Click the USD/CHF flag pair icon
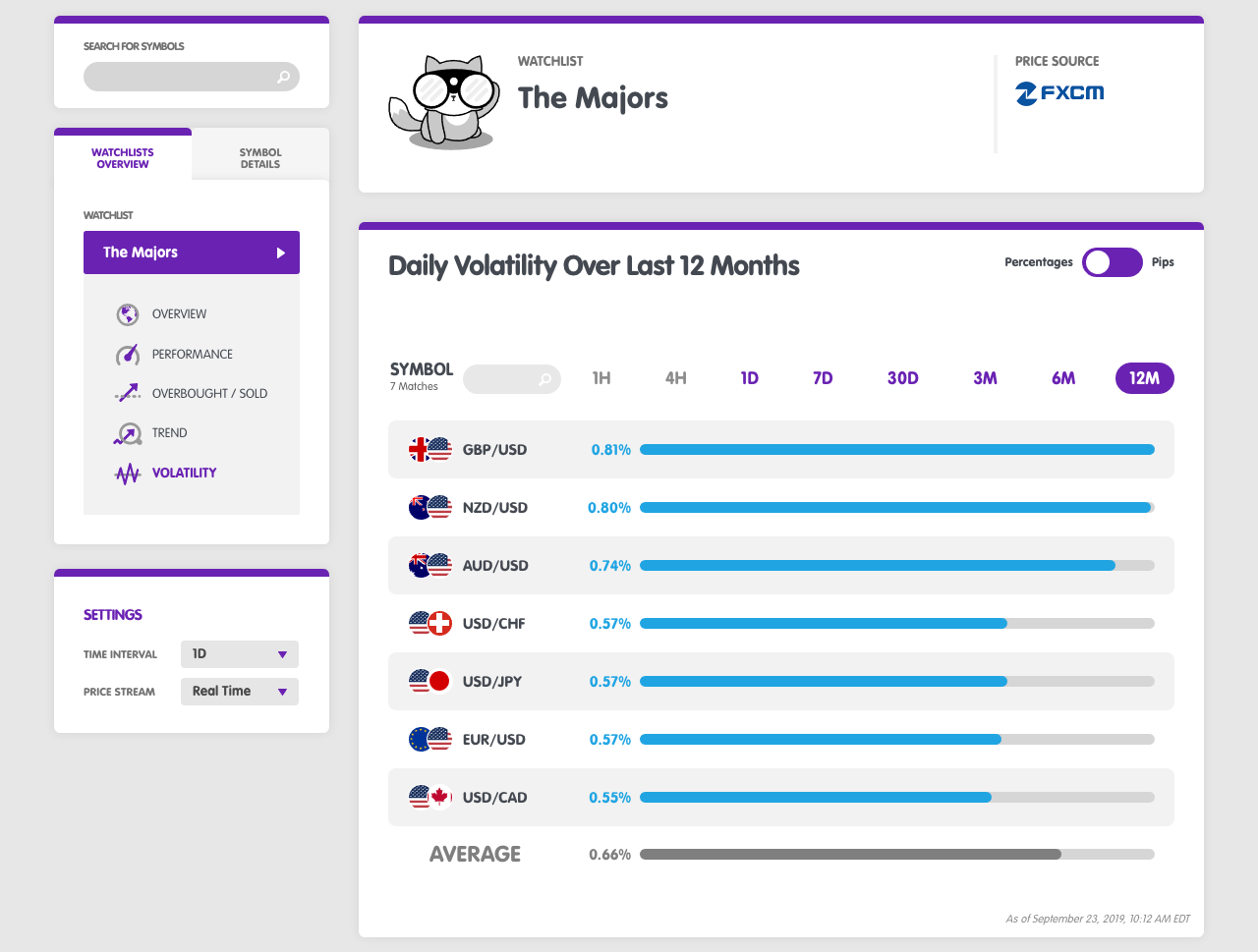This screenshot has height=952, width=1258. coord(429,623)
